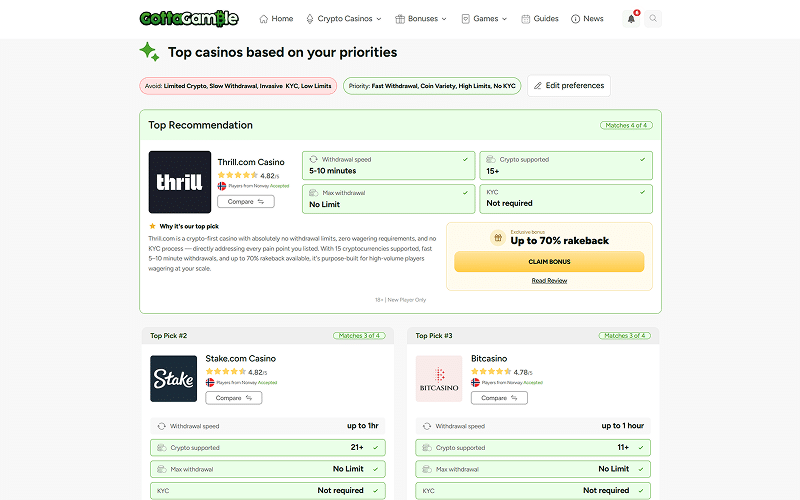Screen dimensions: 800x500
Task: Click the Stake Crypto supported icon
Action: (162, 447)
